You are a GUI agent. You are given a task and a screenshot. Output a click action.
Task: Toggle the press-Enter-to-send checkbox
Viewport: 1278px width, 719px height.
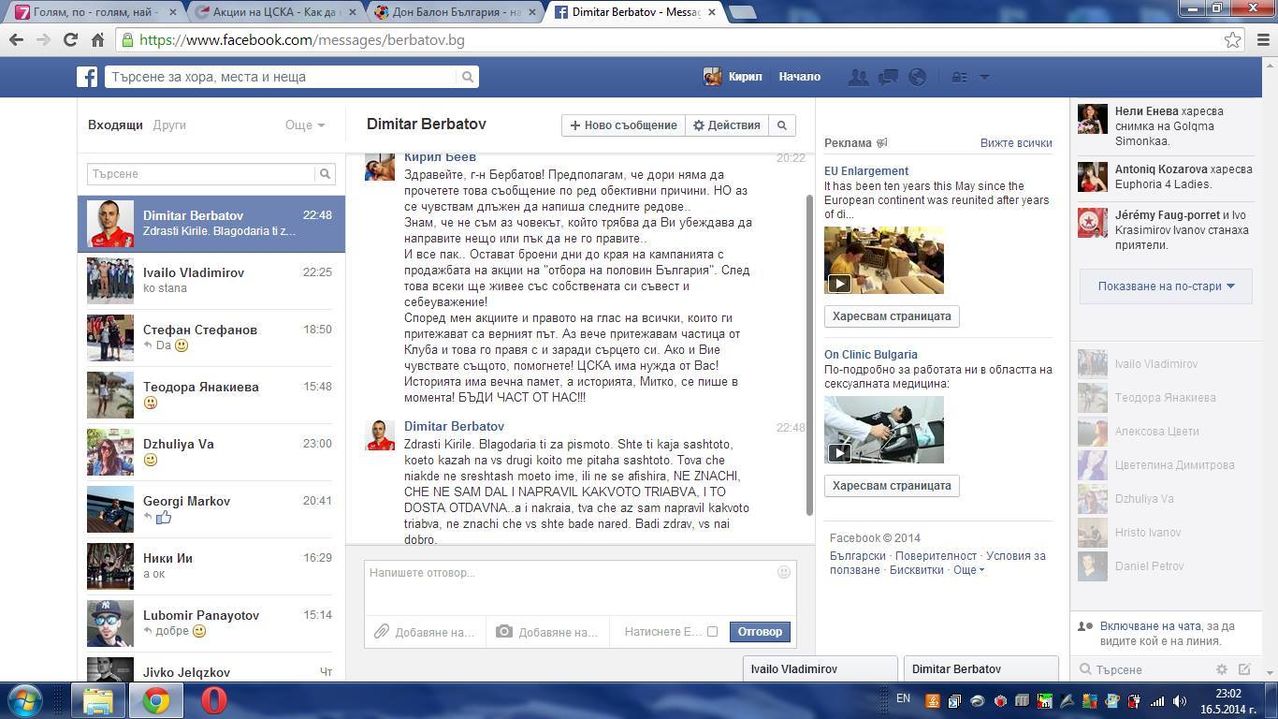[x=712, y=631]
